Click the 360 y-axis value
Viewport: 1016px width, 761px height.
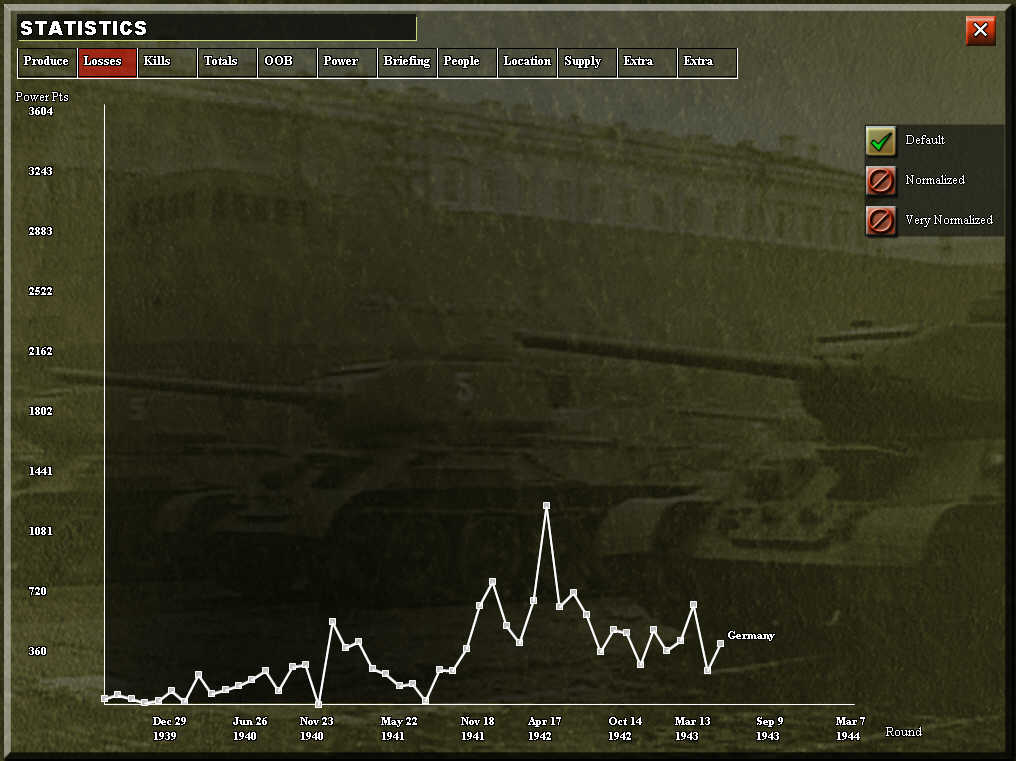37,651
